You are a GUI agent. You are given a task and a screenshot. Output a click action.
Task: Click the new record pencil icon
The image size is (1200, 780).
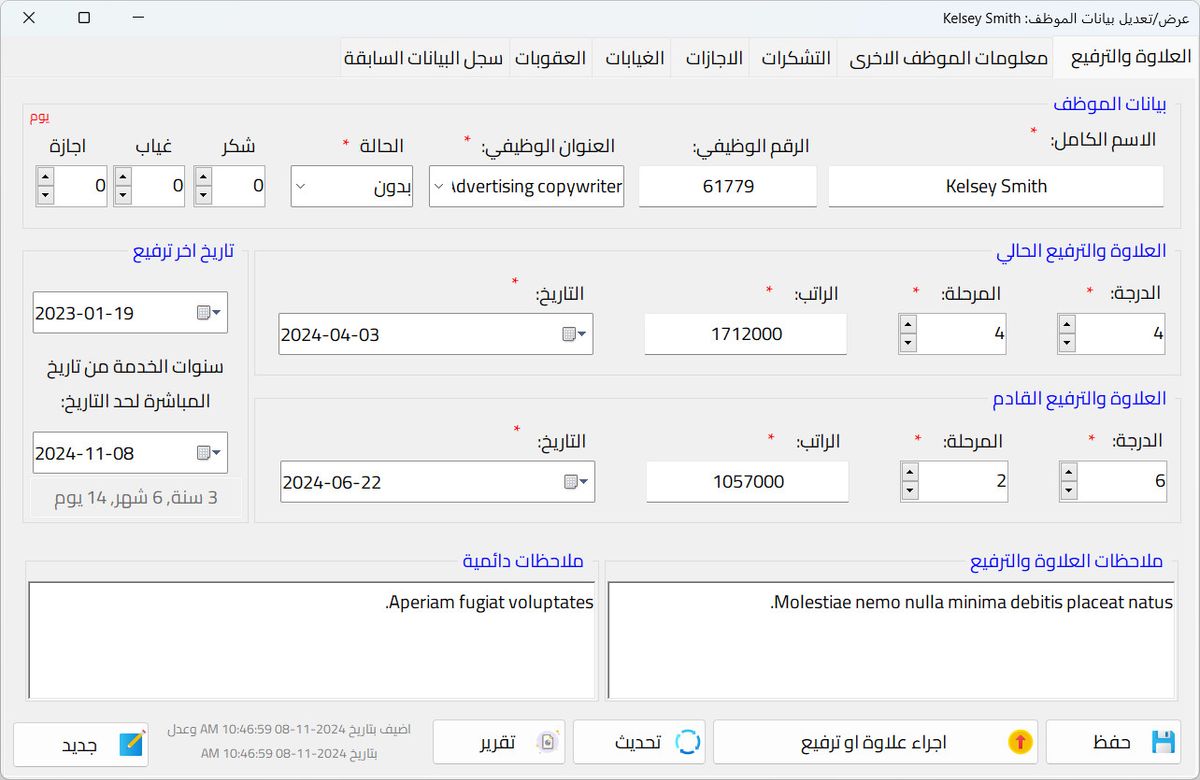pyautogui.click(x=131, y=745)
